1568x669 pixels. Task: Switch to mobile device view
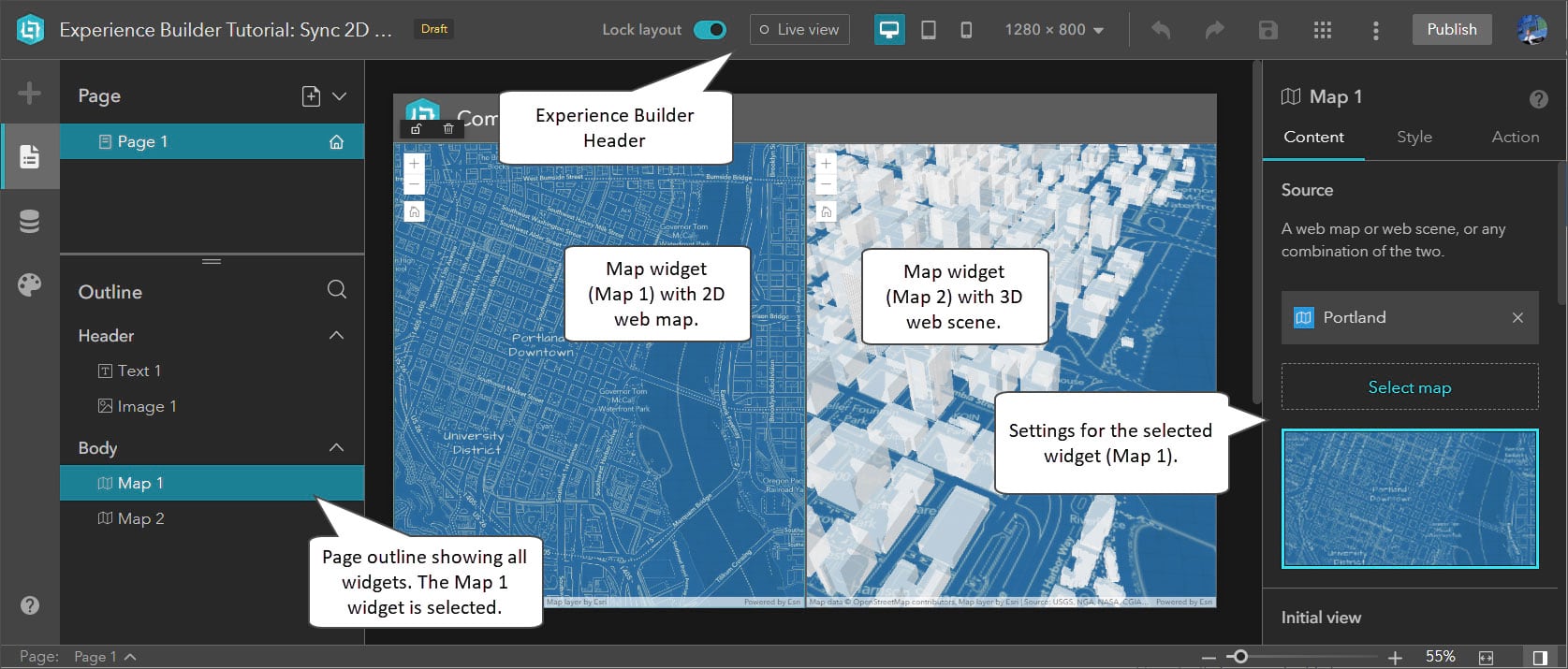coord(966,30)
